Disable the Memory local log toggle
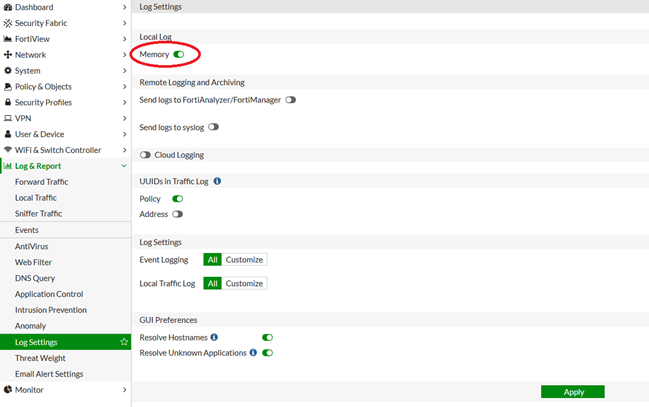Screen dimensions: 649x407 pyautogui.click(x=178, y=54)
